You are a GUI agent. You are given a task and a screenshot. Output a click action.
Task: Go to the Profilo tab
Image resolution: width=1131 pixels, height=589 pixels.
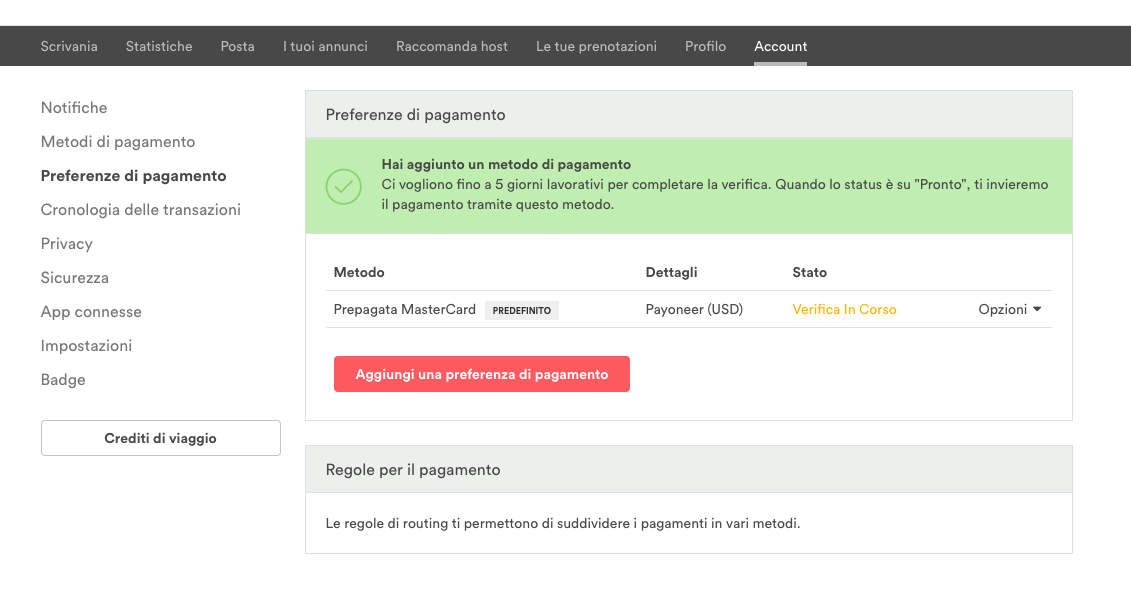[705, 46]
